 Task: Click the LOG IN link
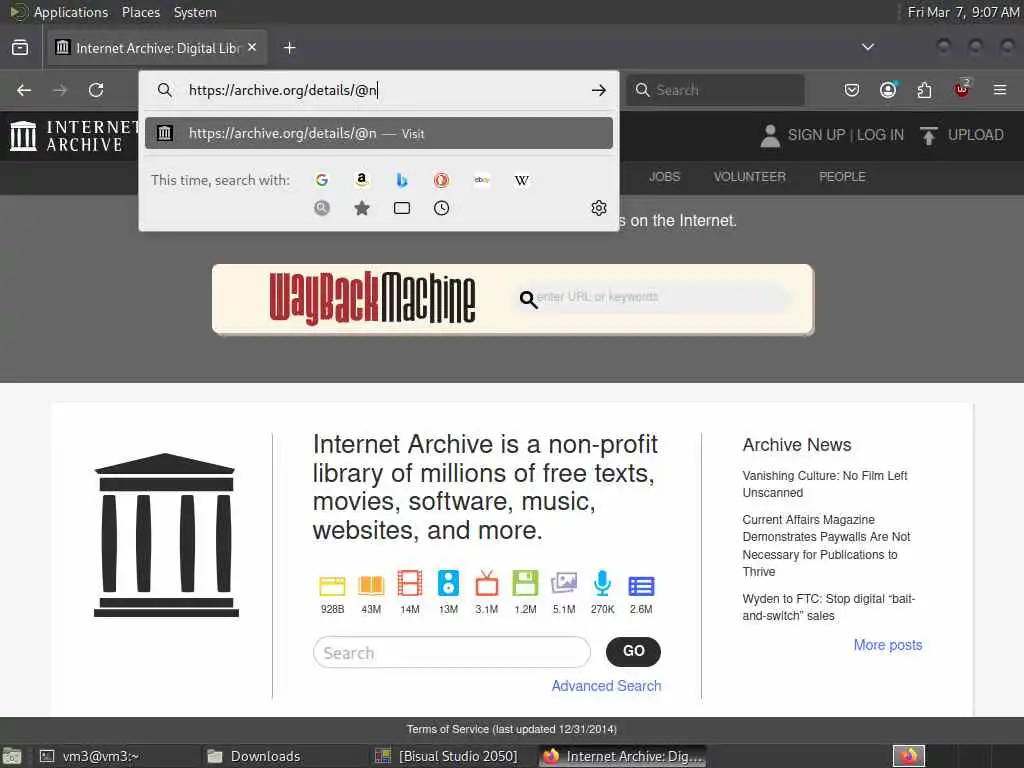880,135
